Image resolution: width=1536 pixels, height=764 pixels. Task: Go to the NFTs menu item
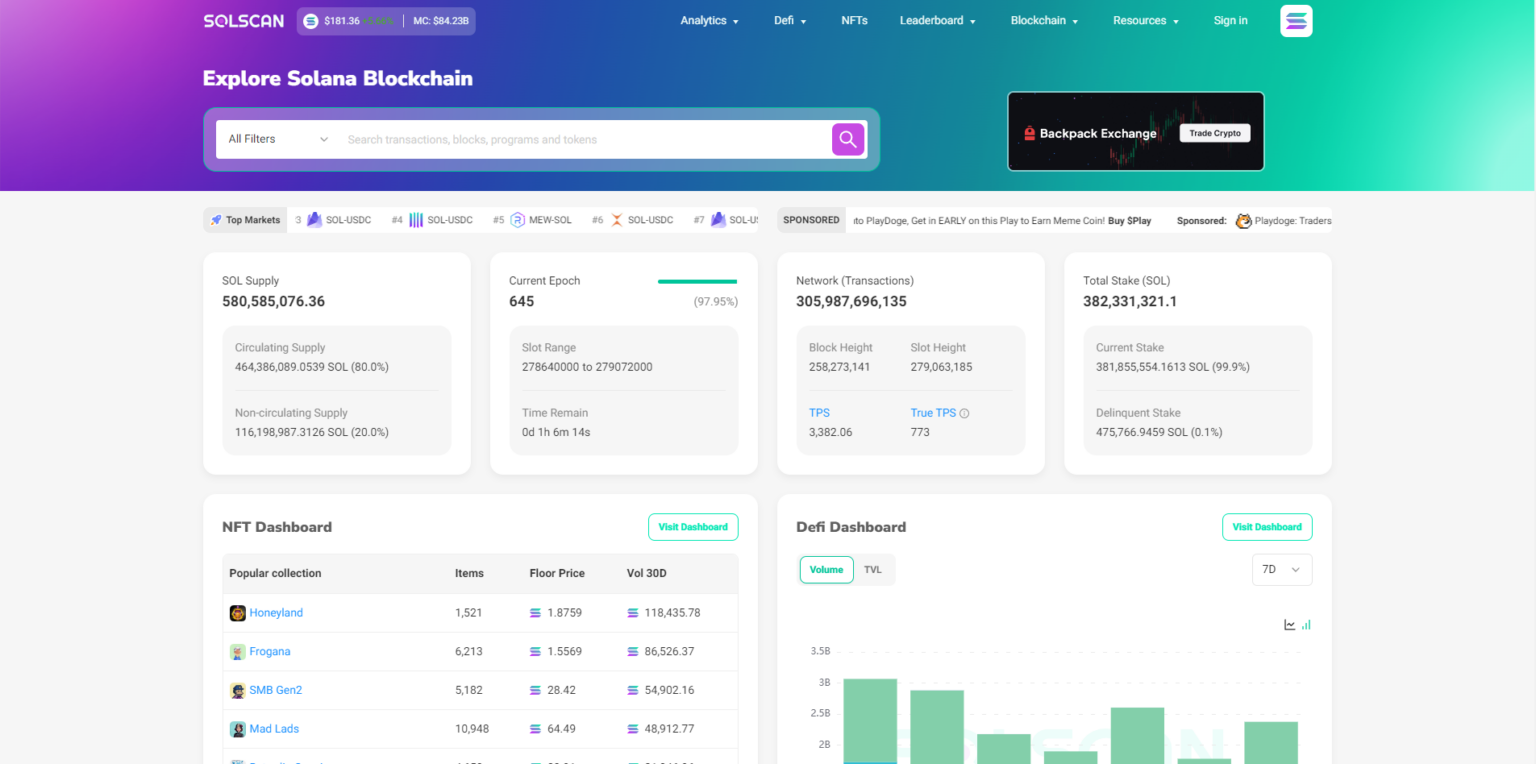click(x=854, y=21)
